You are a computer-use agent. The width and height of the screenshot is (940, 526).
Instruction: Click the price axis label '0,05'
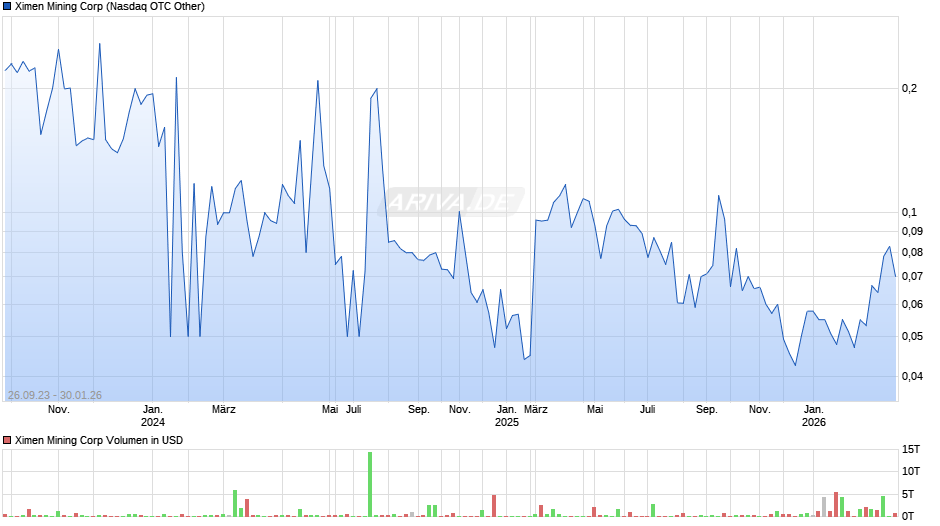[912, 336]
